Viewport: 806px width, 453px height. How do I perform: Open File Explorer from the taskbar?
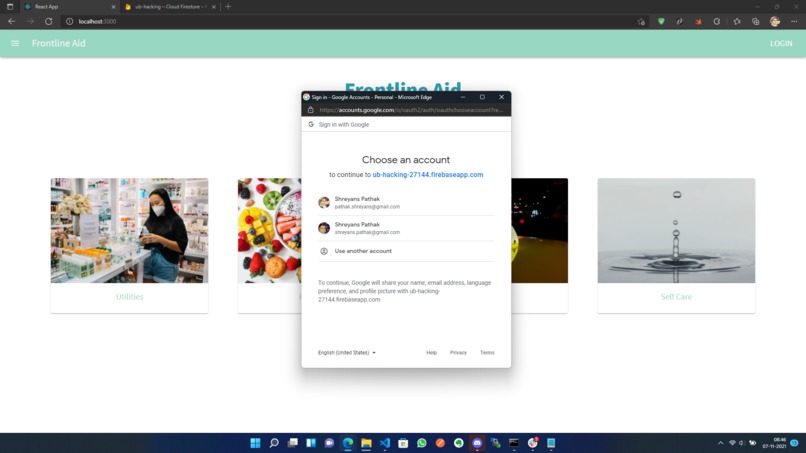(367, 443)
